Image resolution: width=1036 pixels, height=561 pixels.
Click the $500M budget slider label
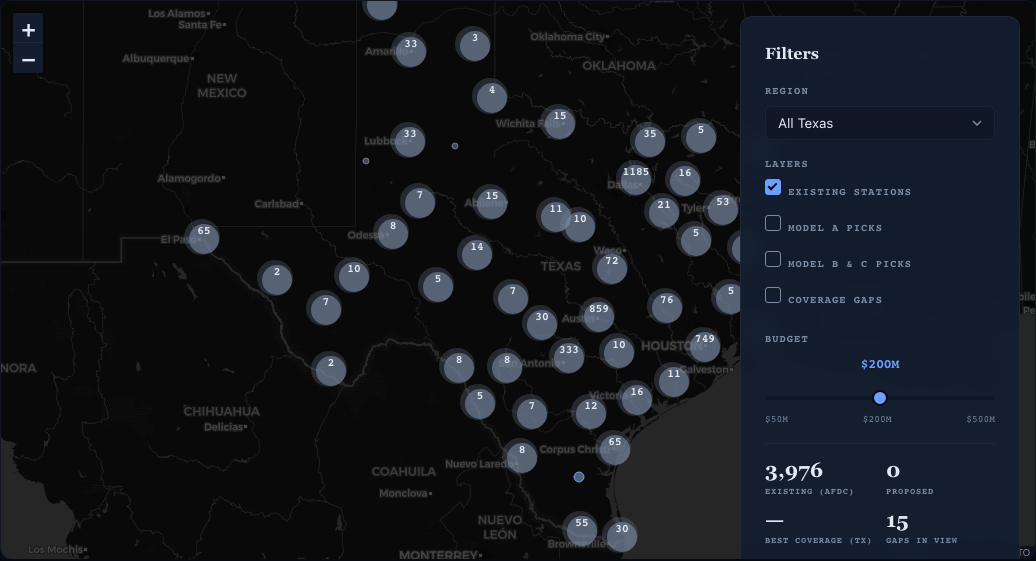coord(980,420)
